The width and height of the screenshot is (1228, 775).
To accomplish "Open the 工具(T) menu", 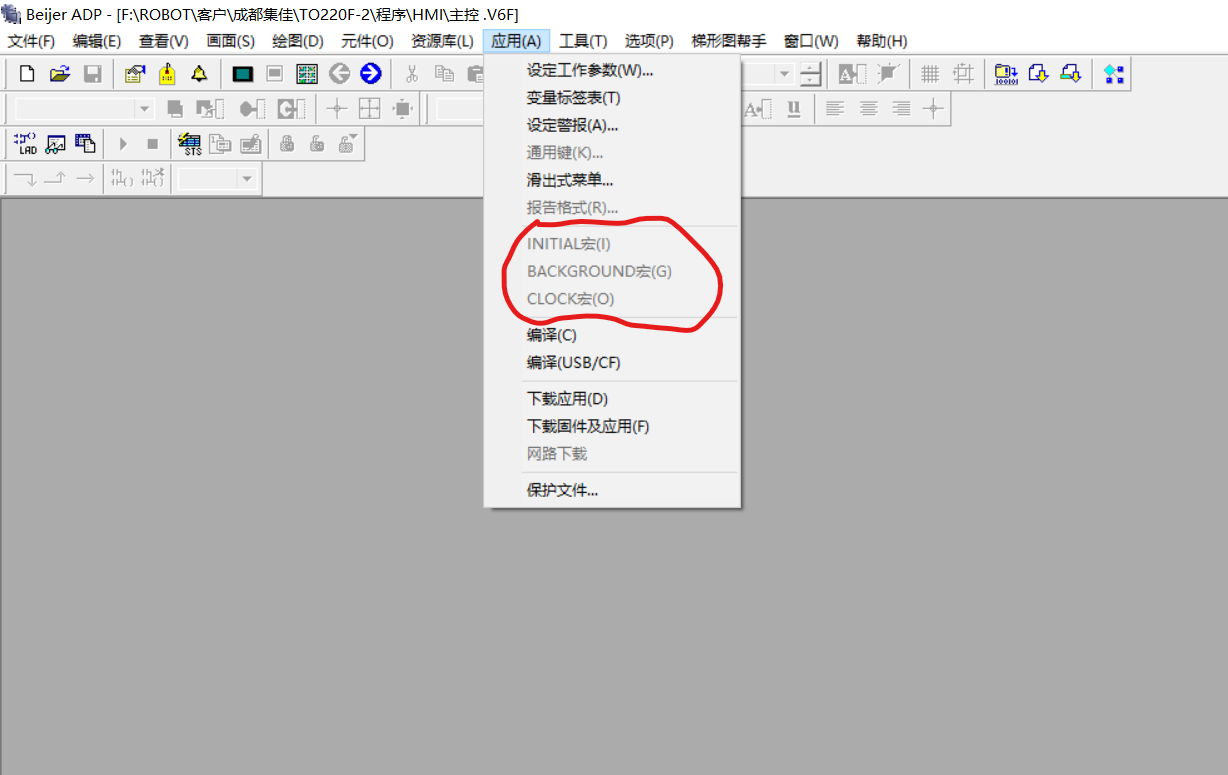I will [x=582, y=41].
